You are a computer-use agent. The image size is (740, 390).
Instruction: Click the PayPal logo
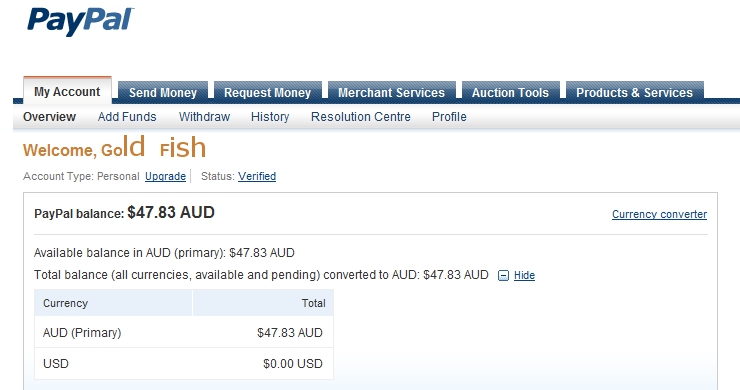coord(81,22)
